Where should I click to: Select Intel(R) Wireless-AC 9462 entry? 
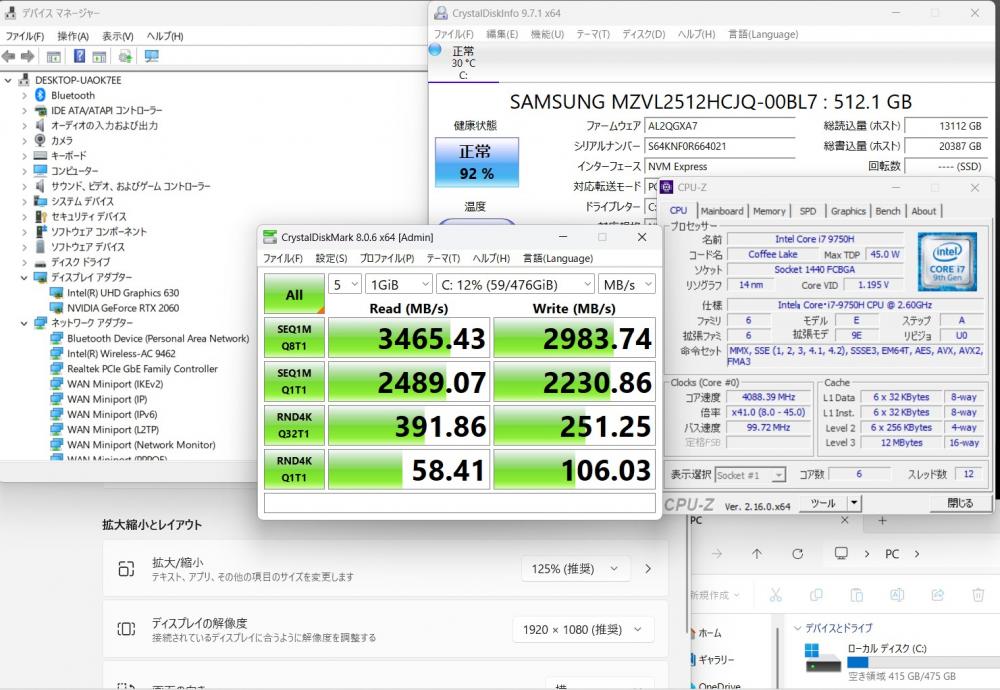point(121,353)
